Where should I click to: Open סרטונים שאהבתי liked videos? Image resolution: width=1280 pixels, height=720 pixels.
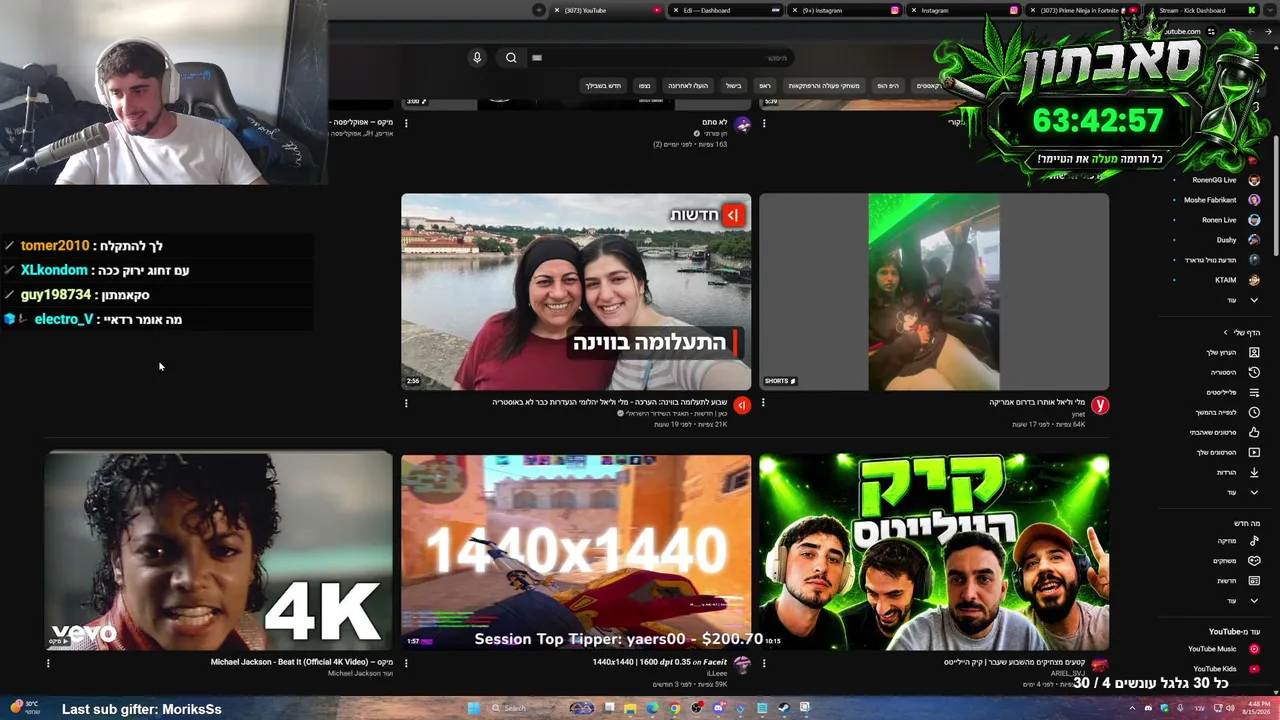(1225, 432)
